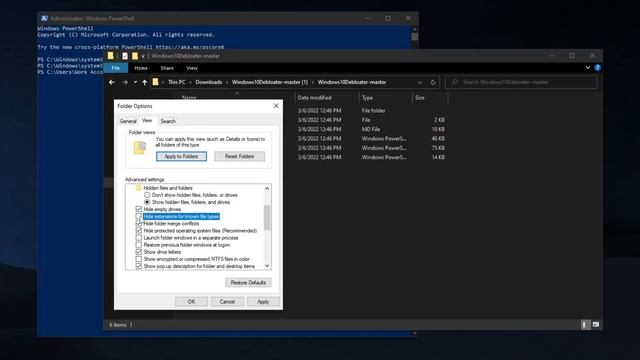Sort by the Size column header
The image size is (640, 360).
click(420, 98)
